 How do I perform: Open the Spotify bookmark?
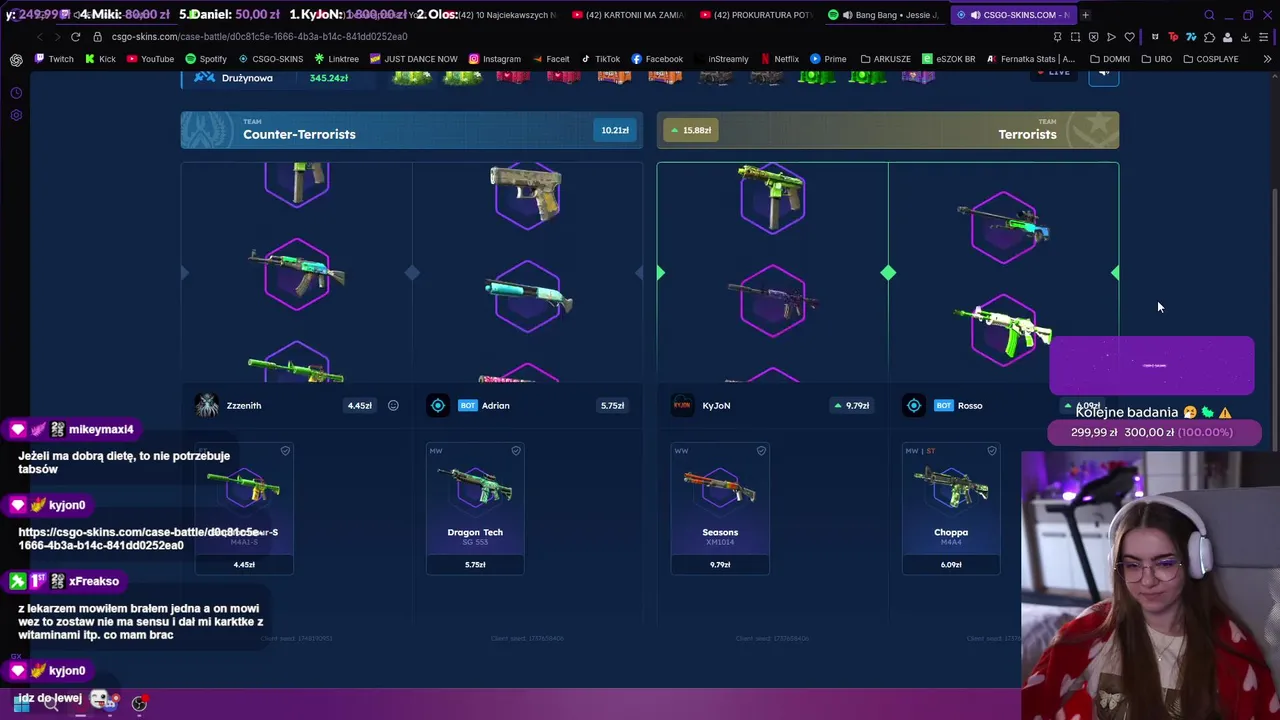pyautogui.click(x=205, y=59)
